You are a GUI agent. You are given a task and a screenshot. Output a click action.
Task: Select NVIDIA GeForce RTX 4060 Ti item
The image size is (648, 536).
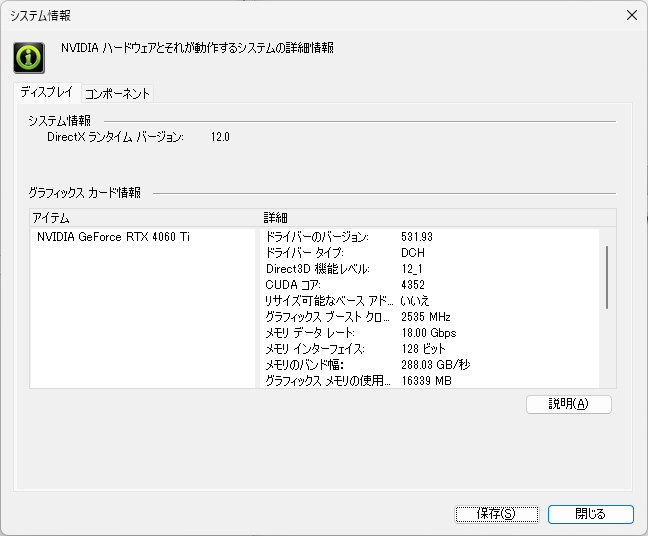(x=113, y=237)
